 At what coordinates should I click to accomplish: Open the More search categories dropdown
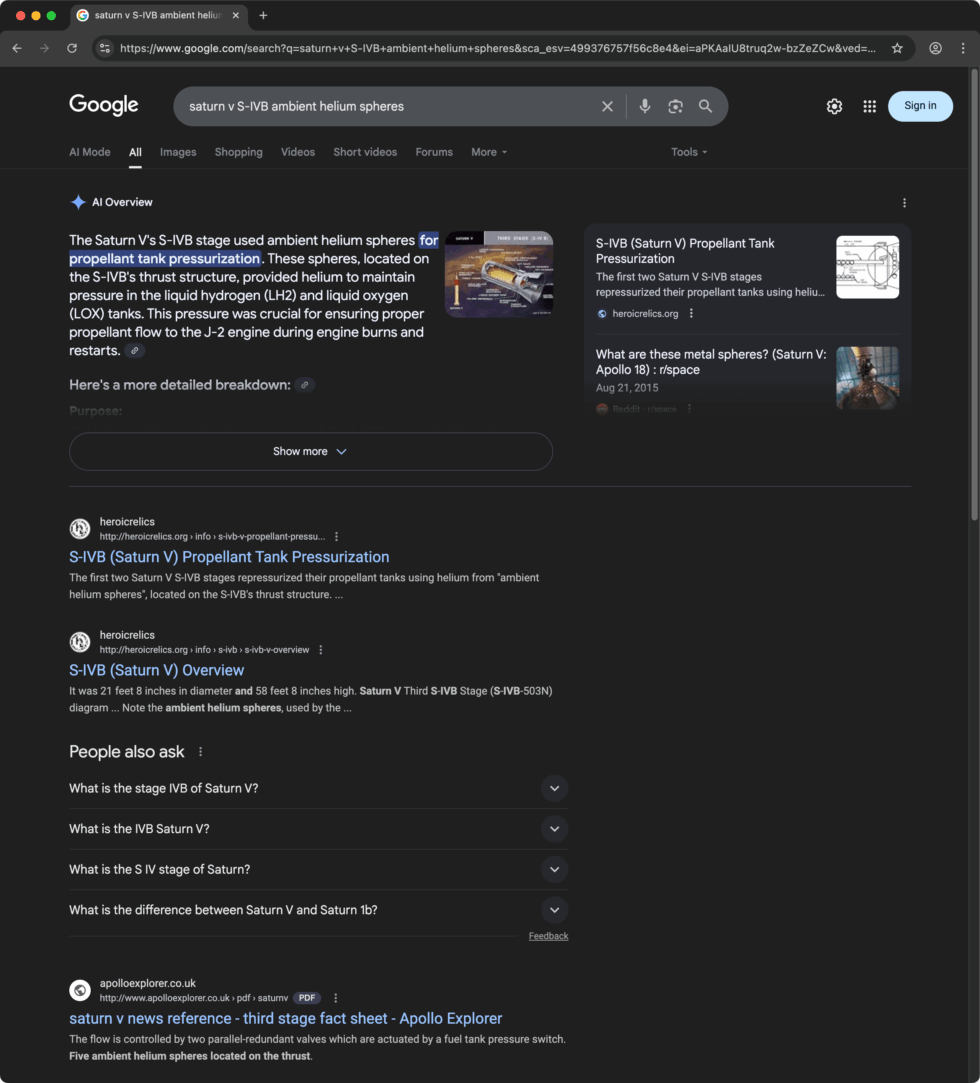[x=488, y=152]
